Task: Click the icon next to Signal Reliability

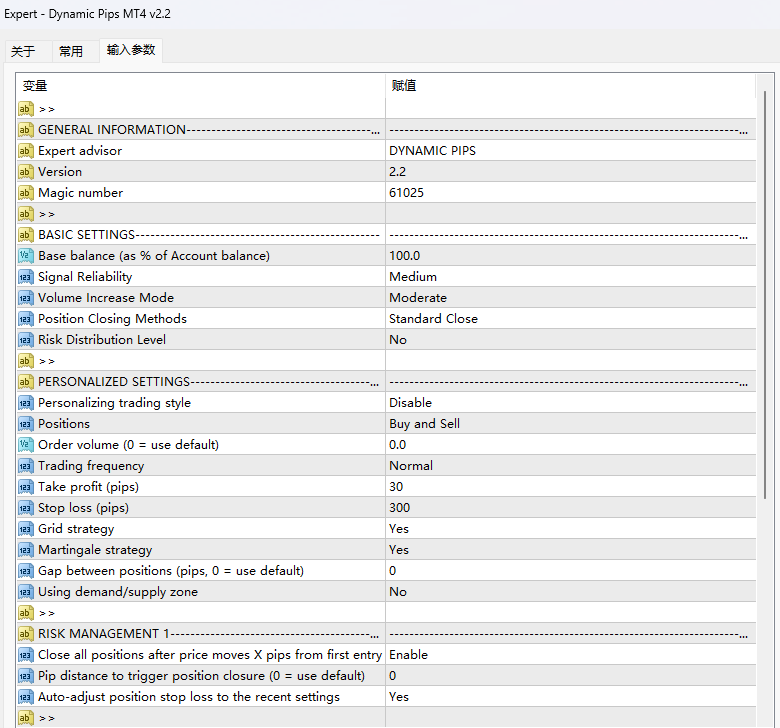Action: [26, 277]
